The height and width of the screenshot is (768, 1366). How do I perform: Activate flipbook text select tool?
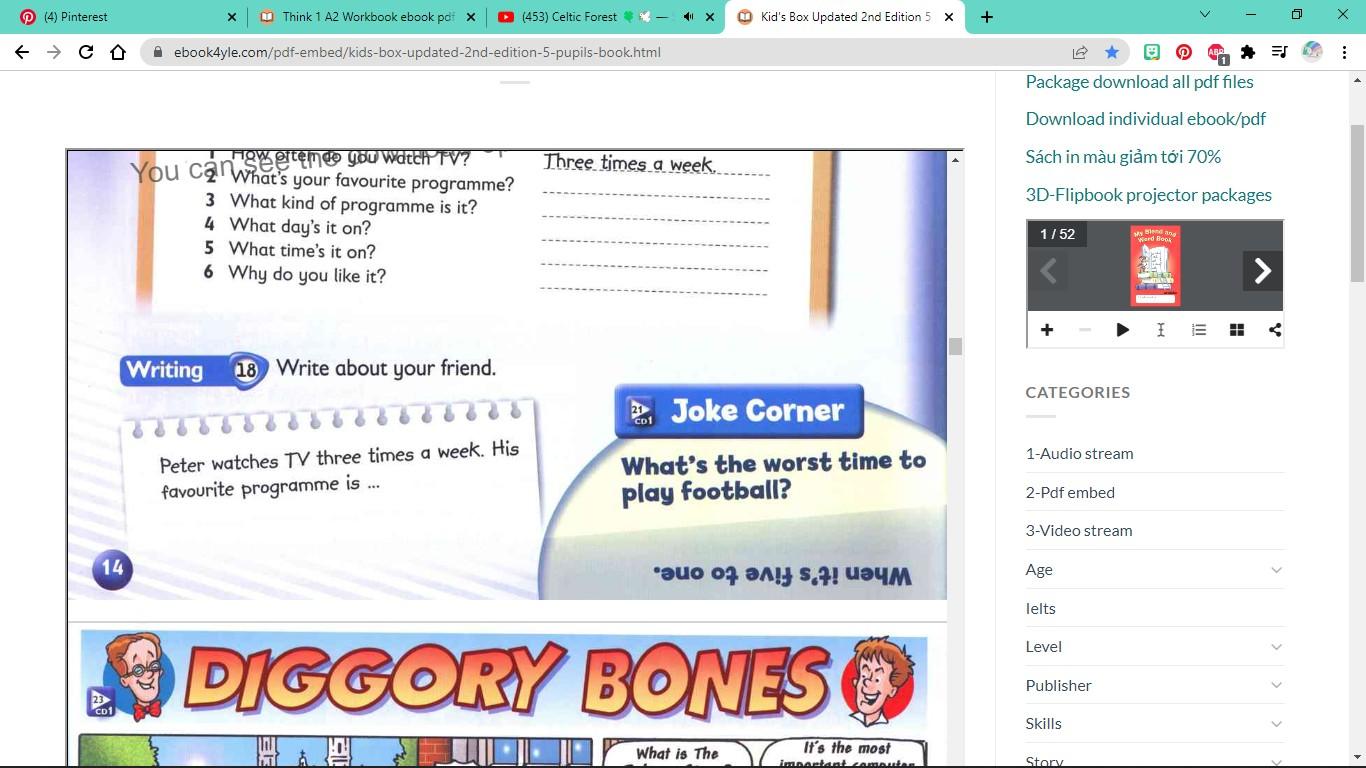pyautogui.click(x=1161, y=330)
